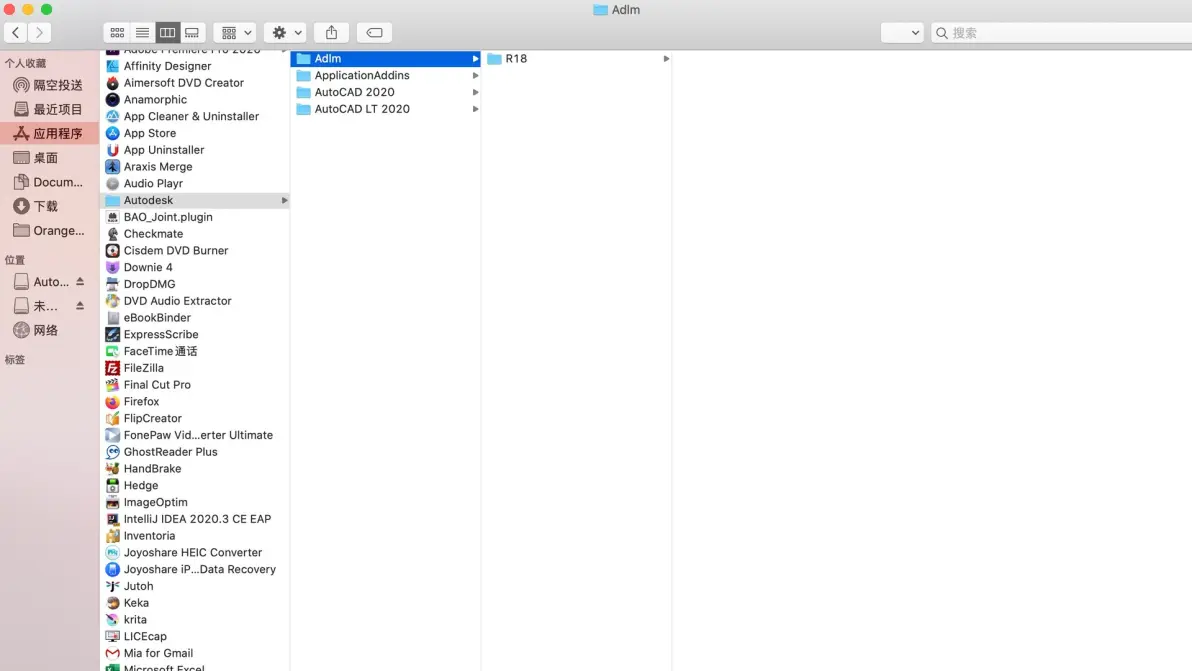Select FileZilla

(195, 368)
